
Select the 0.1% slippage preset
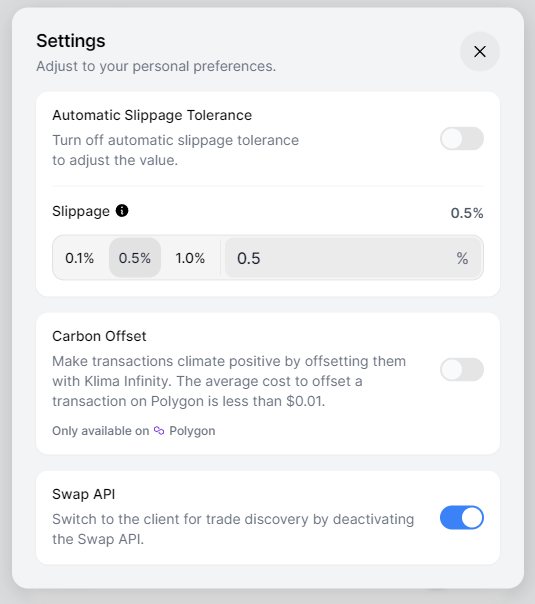[79, 258]
